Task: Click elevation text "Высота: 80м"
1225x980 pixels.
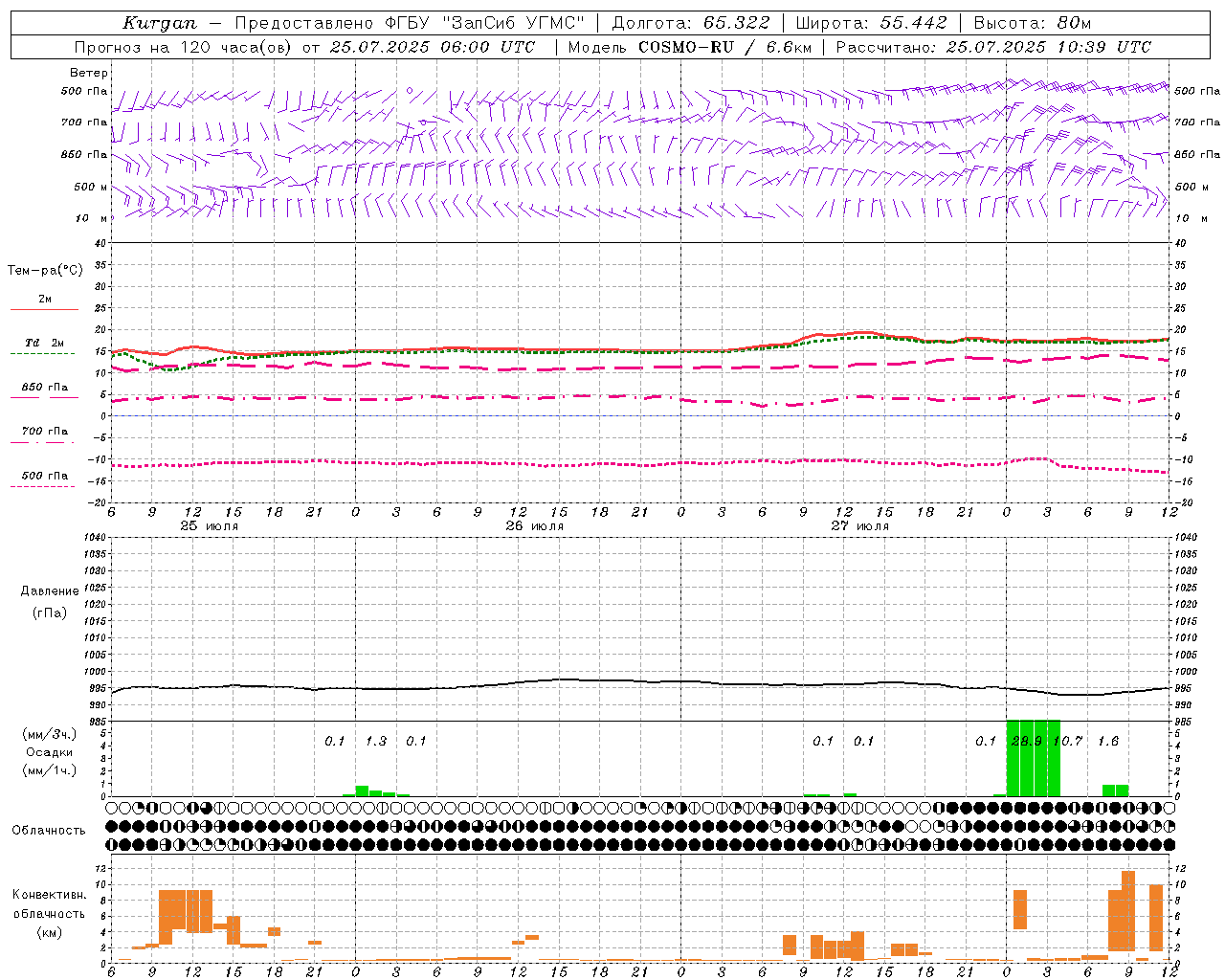Action: (1033, 23)
